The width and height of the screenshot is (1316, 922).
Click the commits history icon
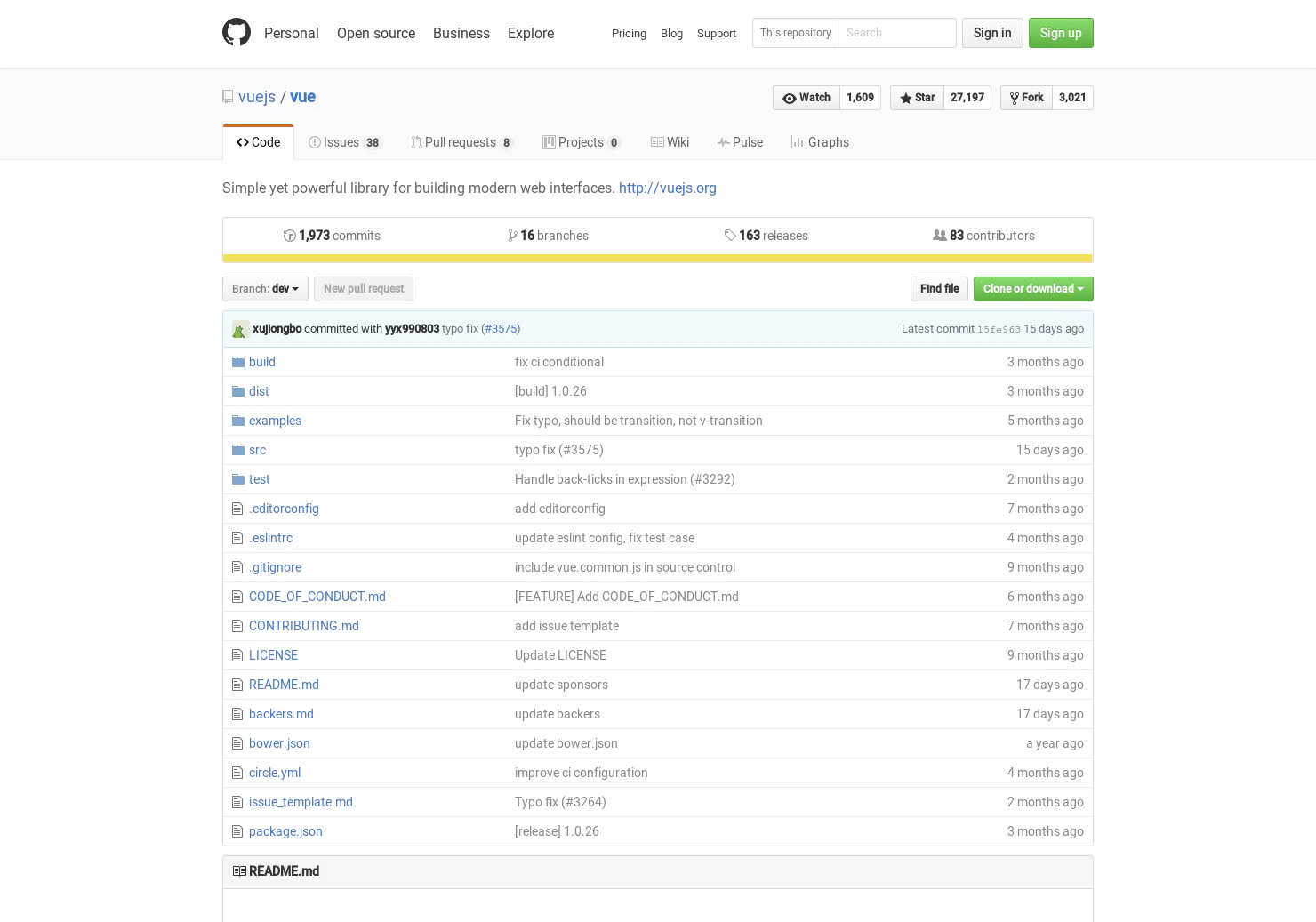click(x=290, y=236)
